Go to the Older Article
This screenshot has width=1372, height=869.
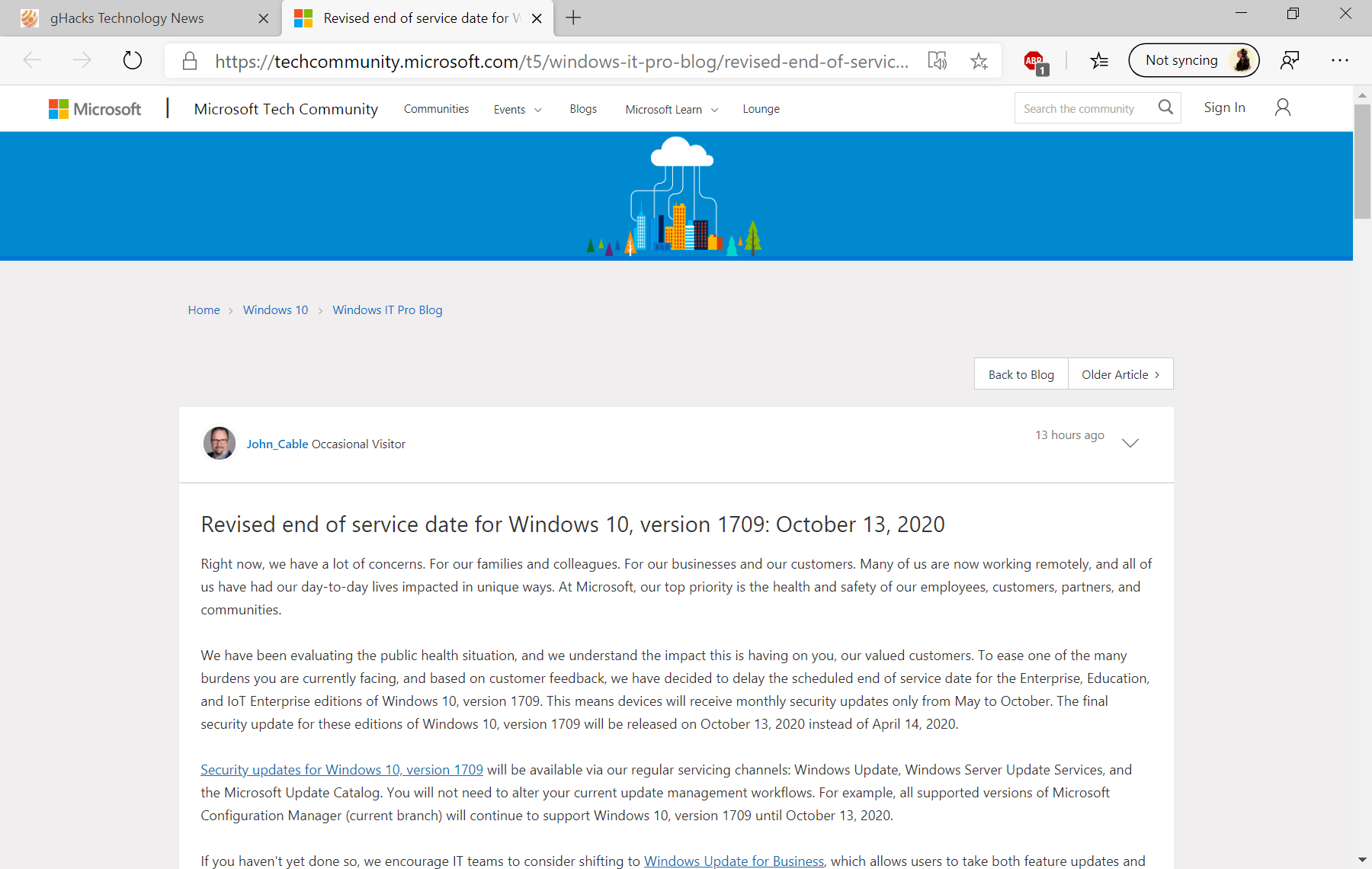click(x=1120, y=374)
